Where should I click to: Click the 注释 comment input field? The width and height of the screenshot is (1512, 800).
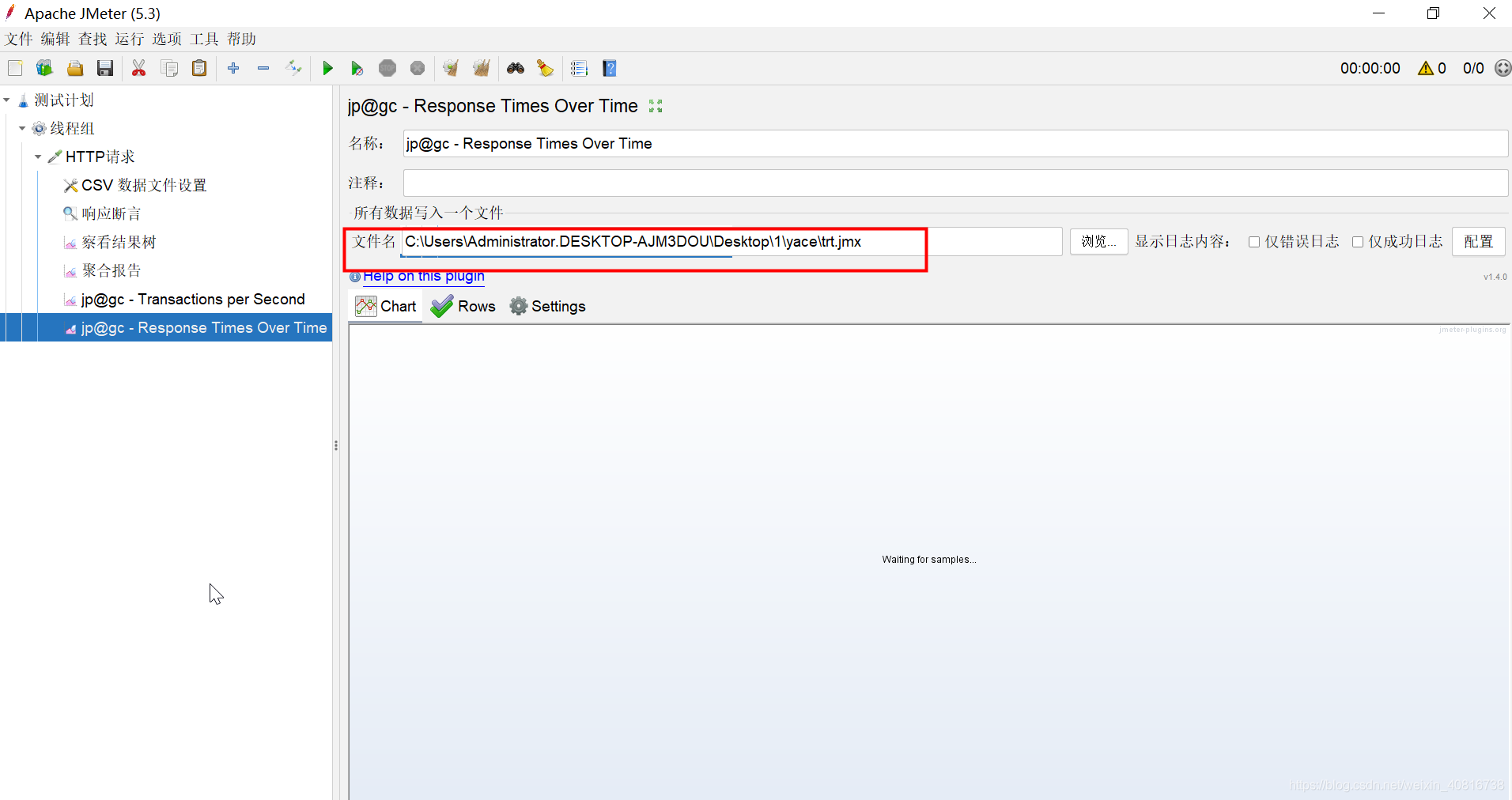(x=955, y=183)
